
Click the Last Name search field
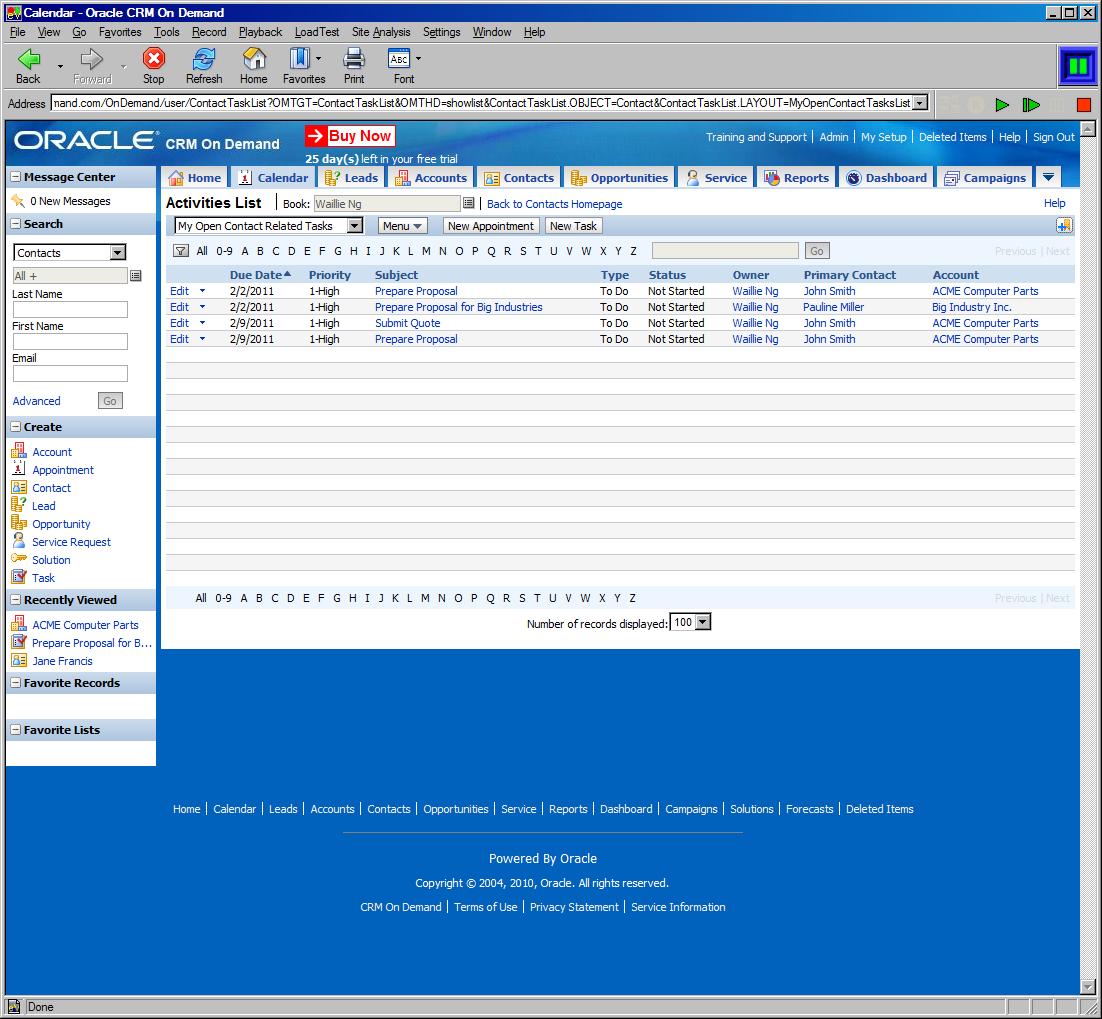point(70,309)
